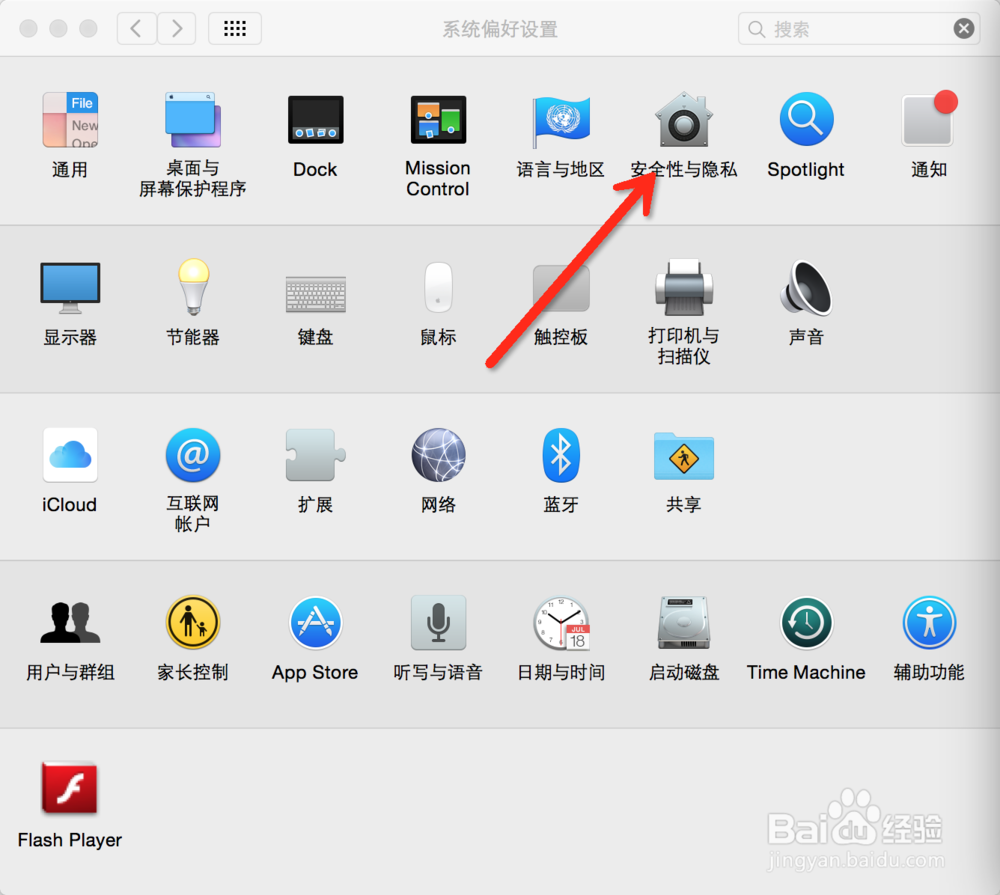Screen dimensions: 1000x895
Task: Clear the search field with X button
Action: click(x=964, y=29)
